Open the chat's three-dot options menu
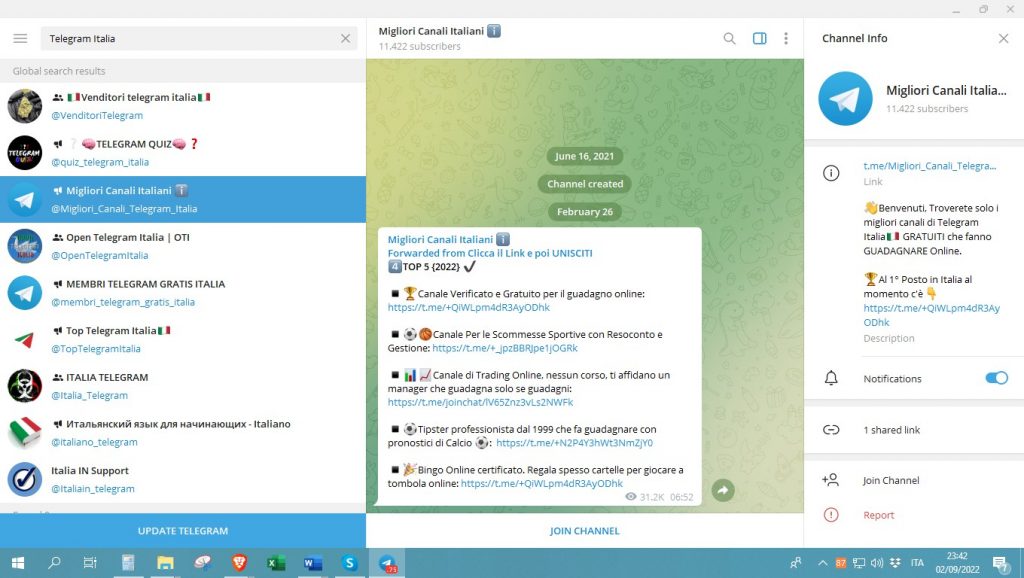 [787, 38]
